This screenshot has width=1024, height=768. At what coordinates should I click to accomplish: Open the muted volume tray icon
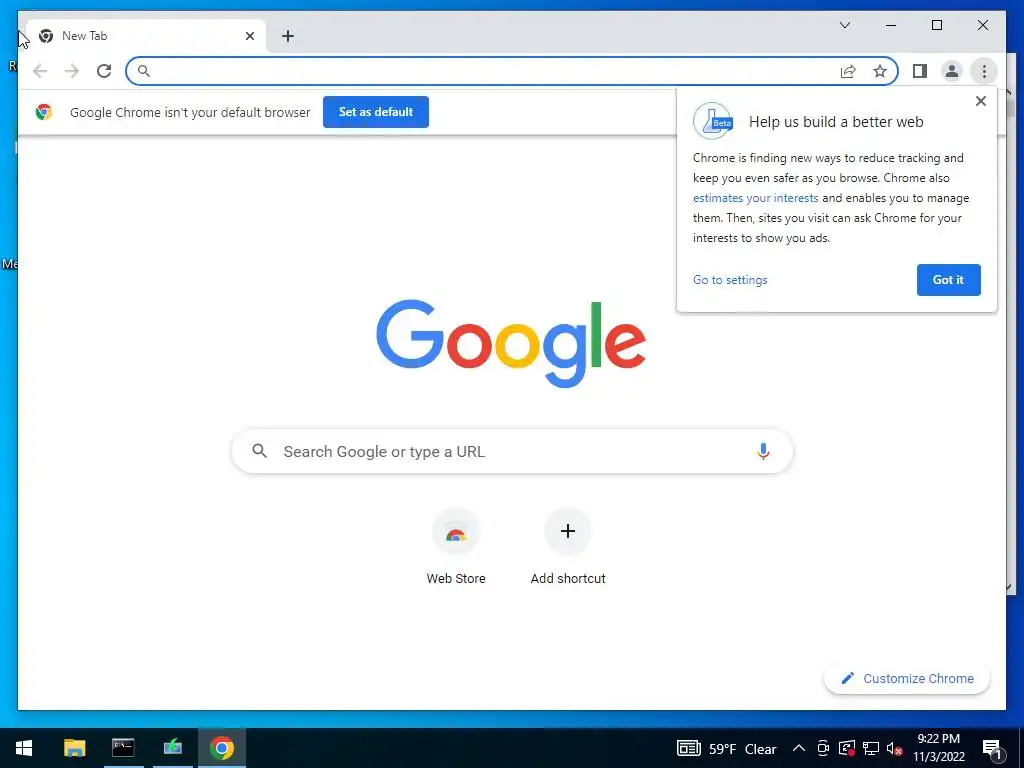click(895, 748)
